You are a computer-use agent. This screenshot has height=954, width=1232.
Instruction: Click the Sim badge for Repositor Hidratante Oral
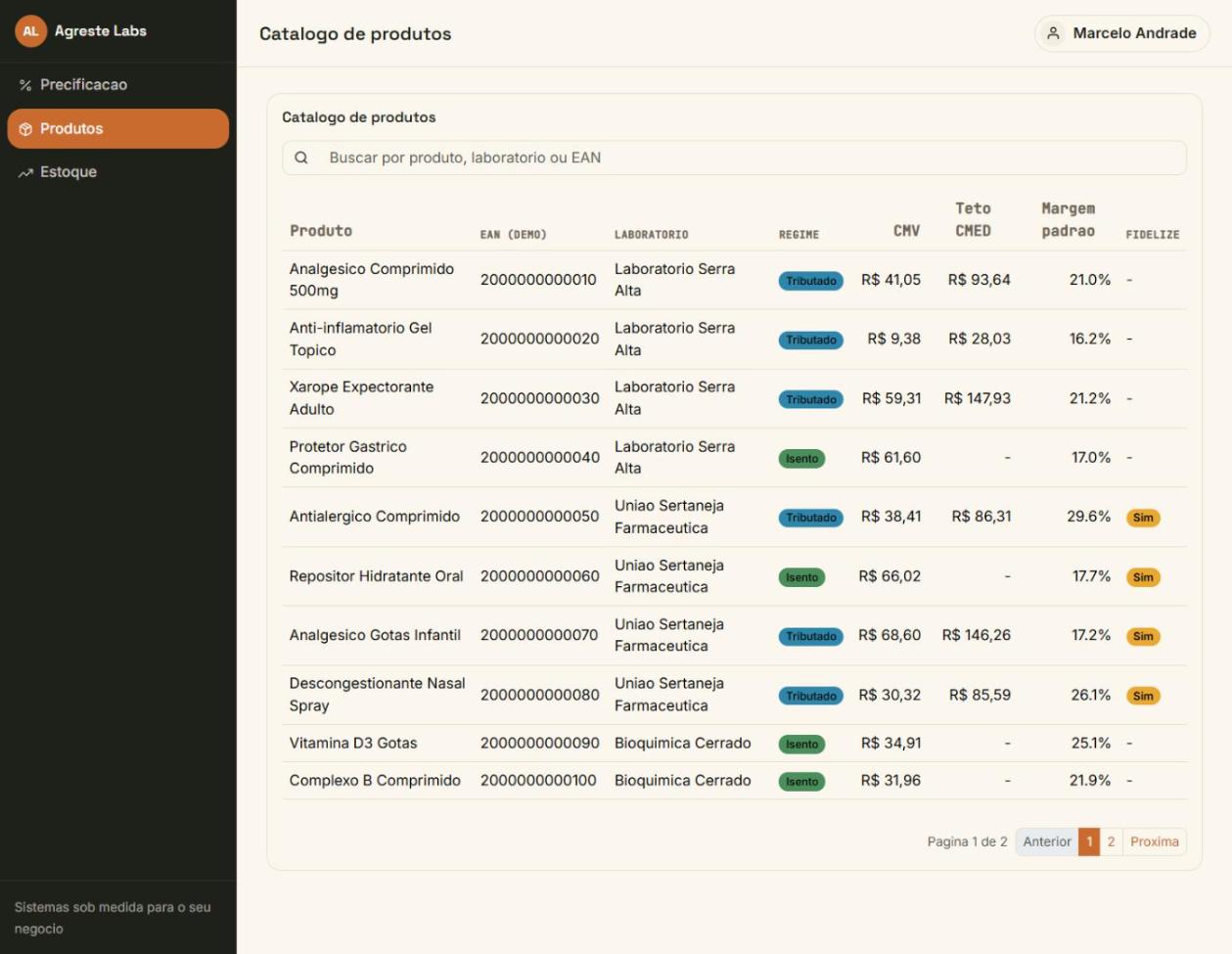(x=1143, y=577)
